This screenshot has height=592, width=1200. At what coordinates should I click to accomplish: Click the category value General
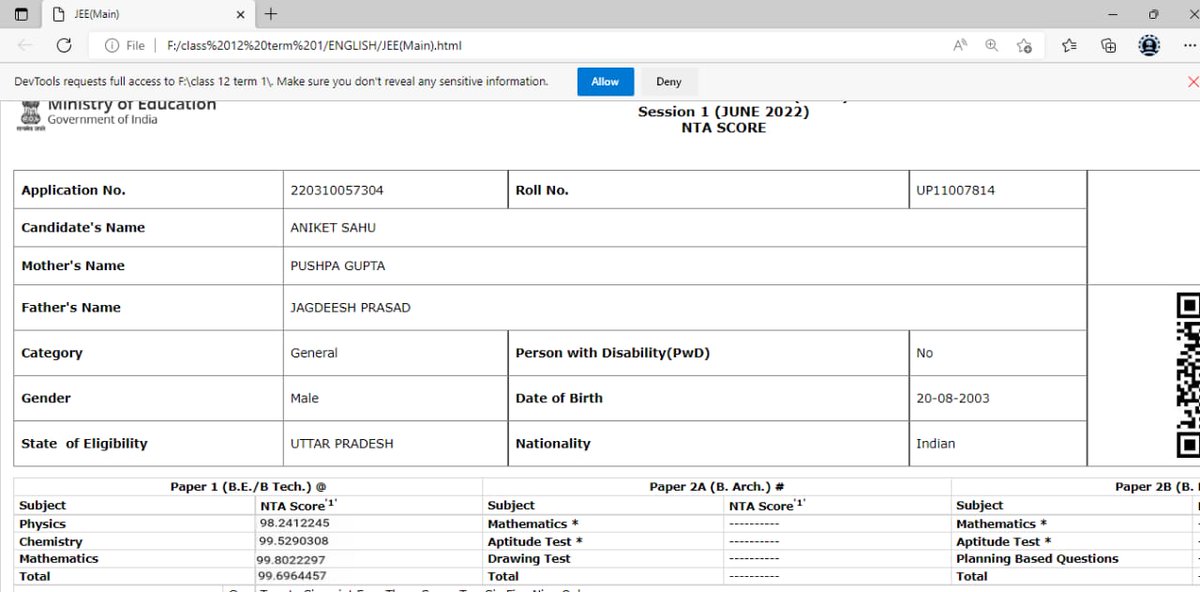[x=314, y=353]
